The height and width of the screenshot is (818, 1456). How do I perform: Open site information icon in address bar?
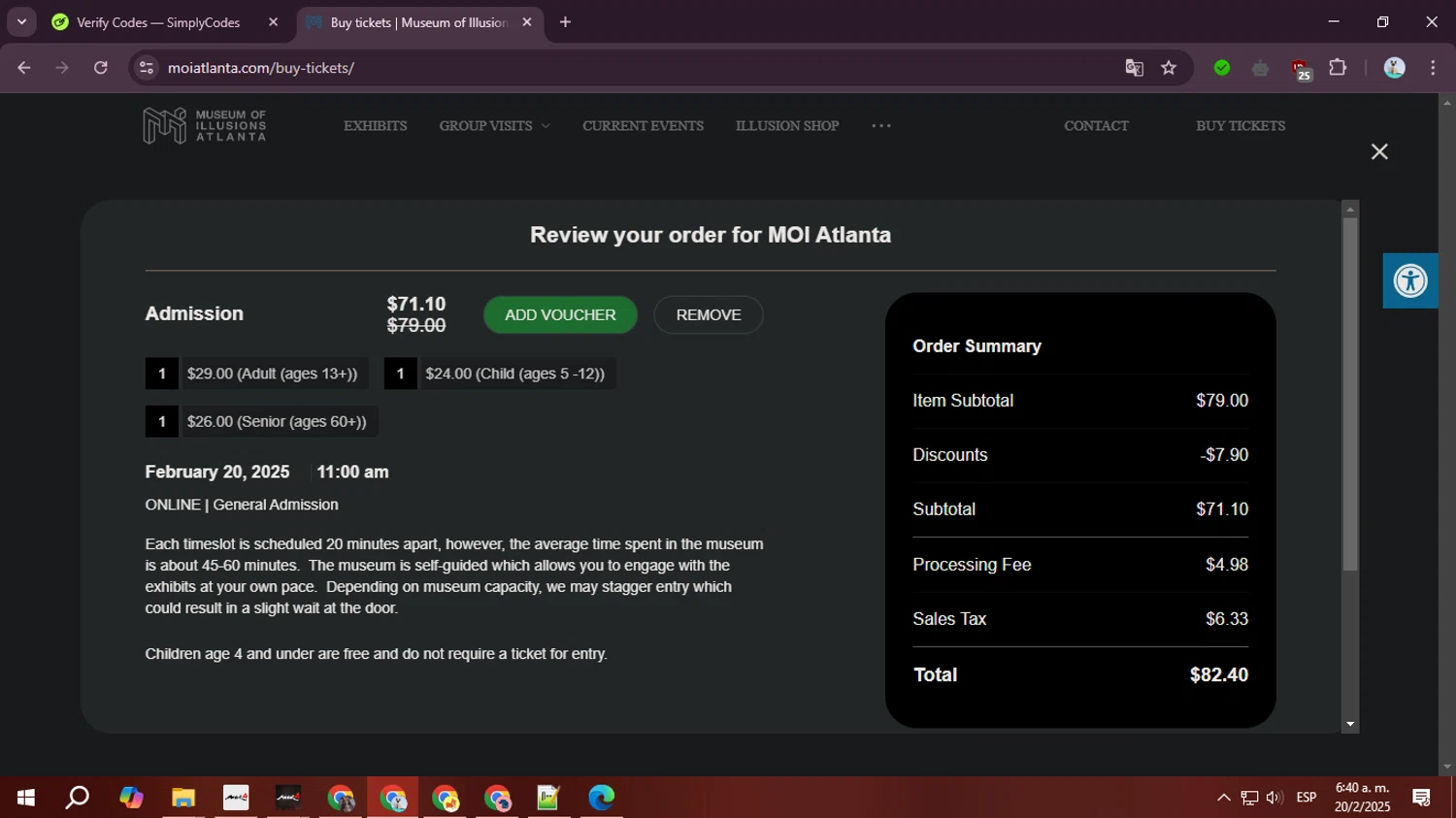pyautogui.click(x=147, y=68)
